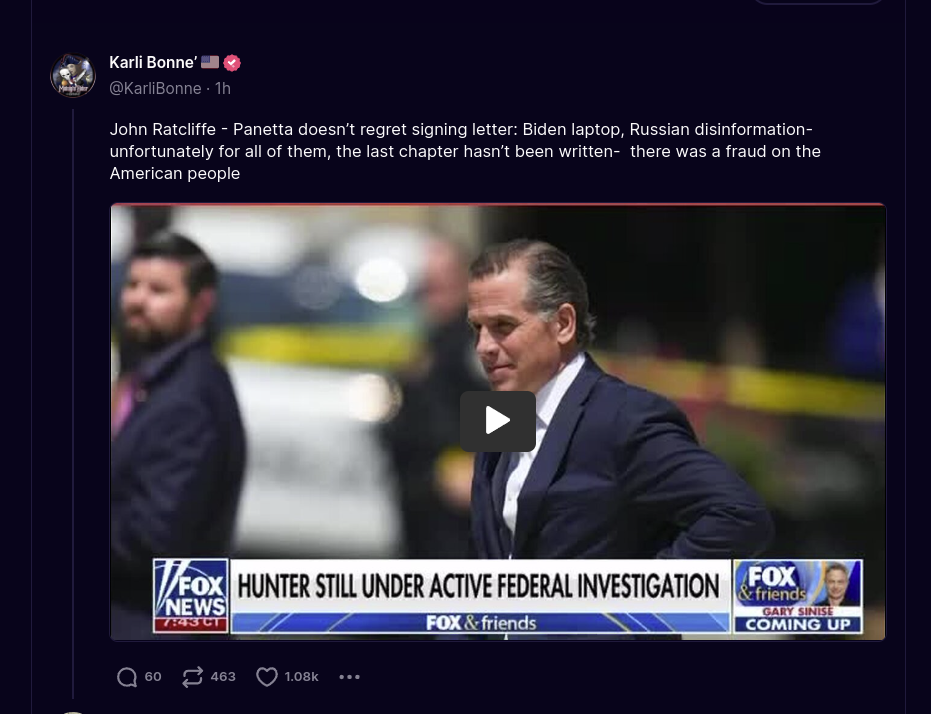931x714 pixels.
Task: Click the reply count 60
Action: (153, 677)
